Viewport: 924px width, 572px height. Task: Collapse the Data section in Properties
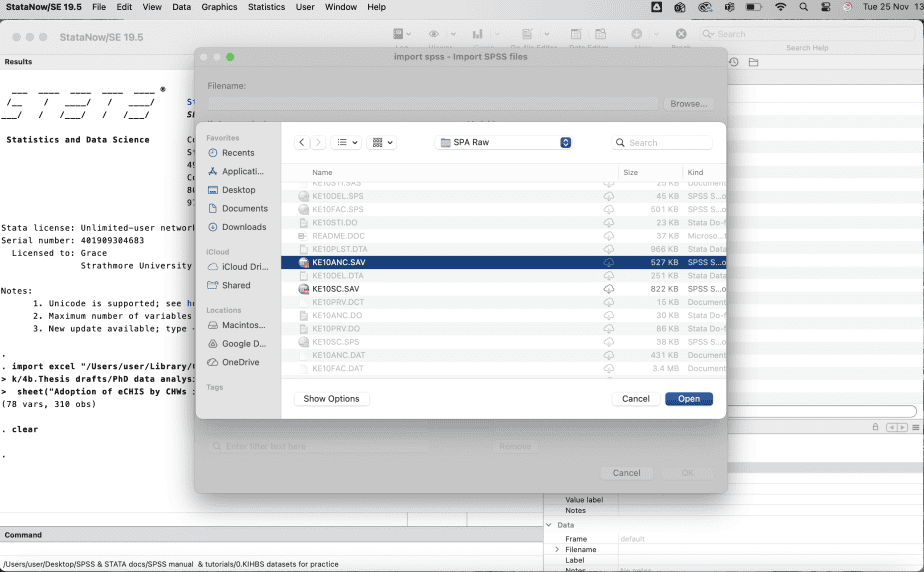tap(548, 524)
